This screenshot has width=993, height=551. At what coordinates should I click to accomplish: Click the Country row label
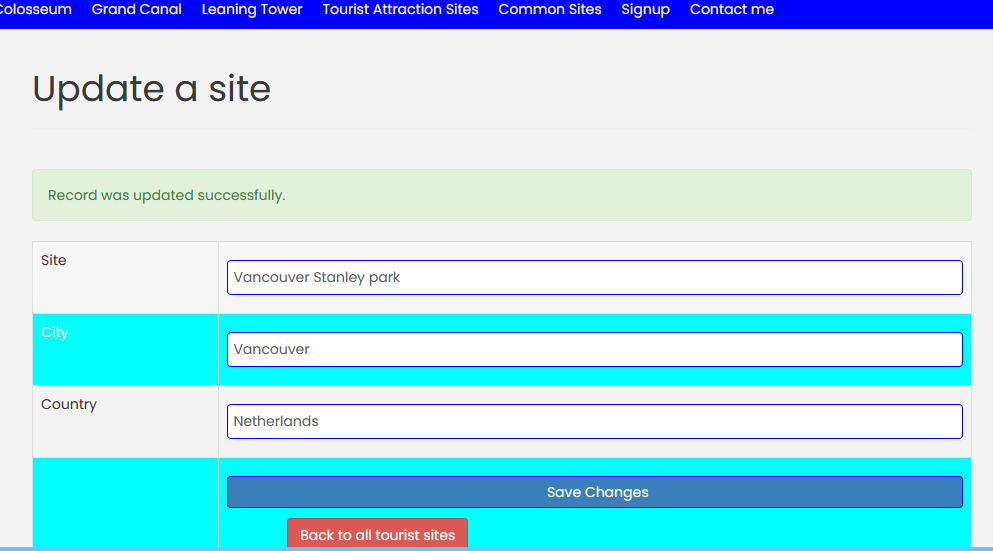(69, 404)
